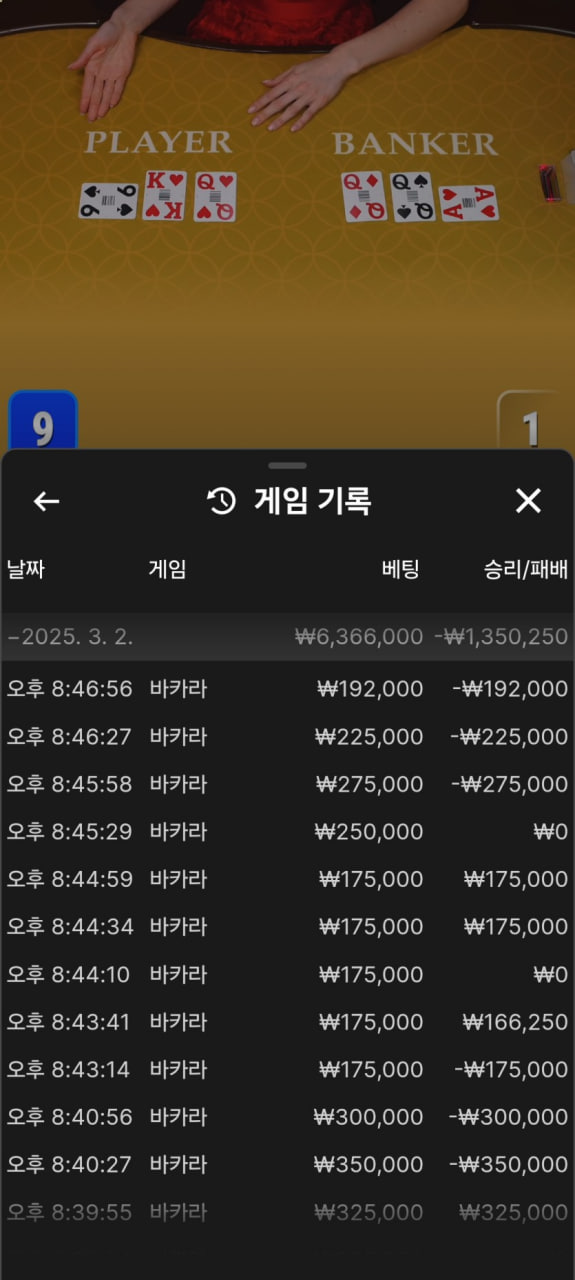
Task: Open the 오후 8:45:58 record
Action: pyautogui.click(x=288, y=784)
